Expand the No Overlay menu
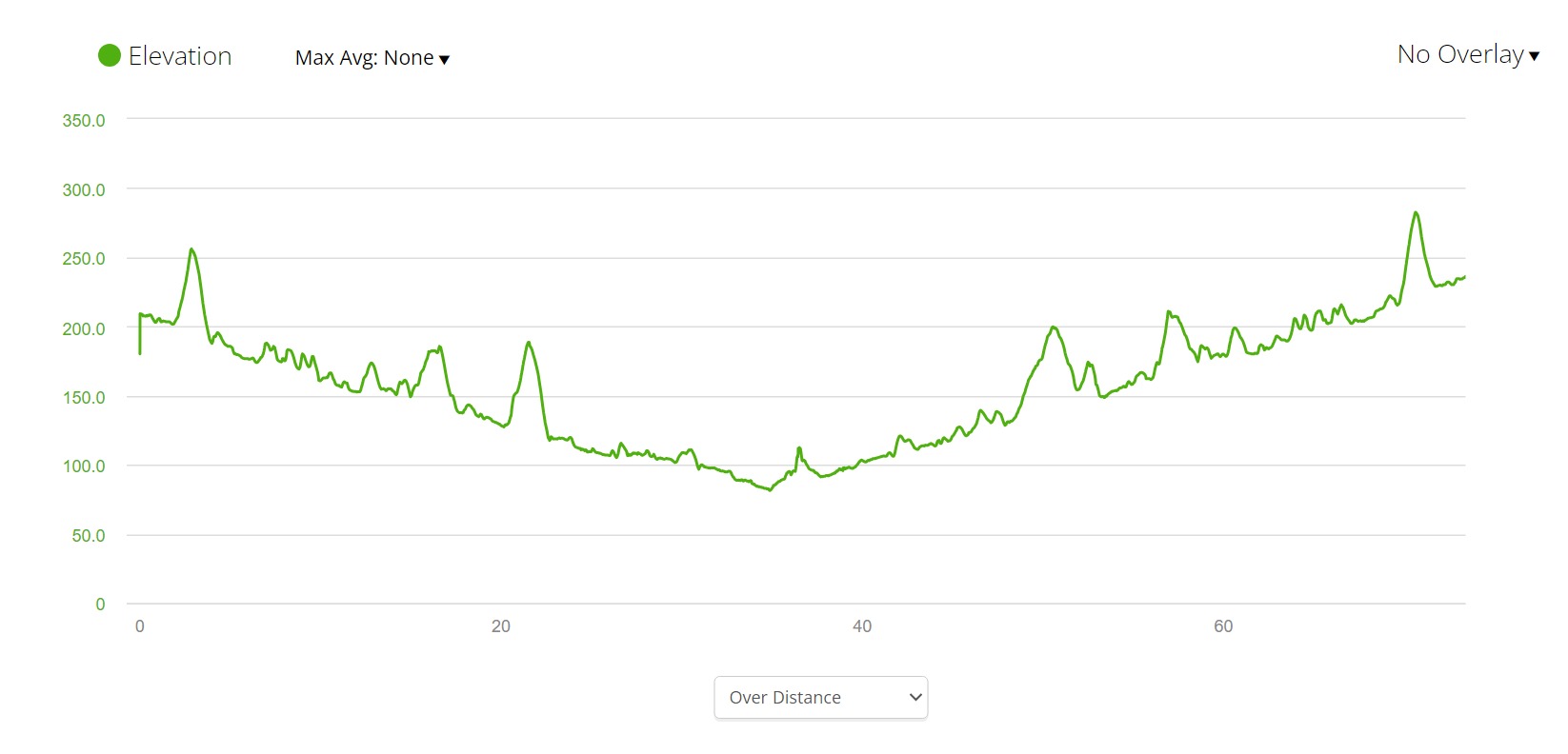1568x754 pixels. tap(1459, 55)
